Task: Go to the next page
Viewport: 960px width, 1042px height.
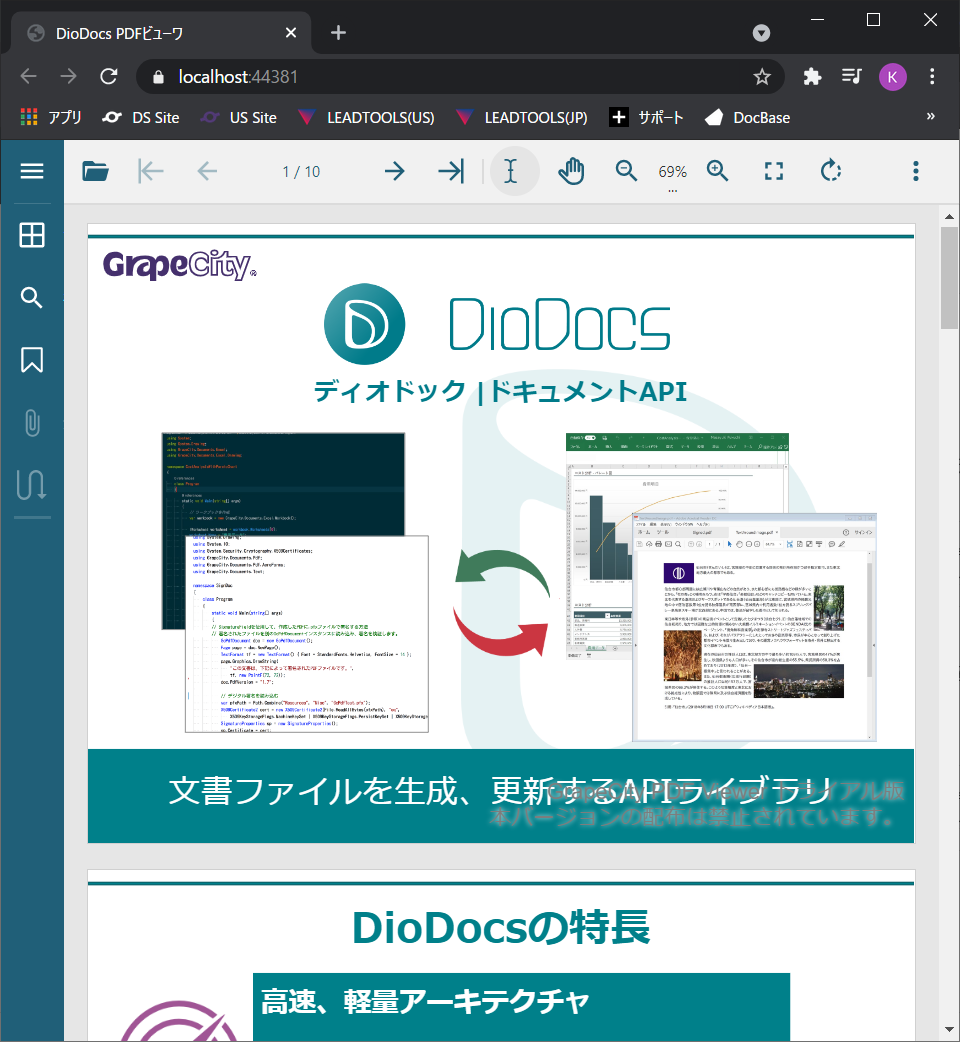Action: pos(395,171)
